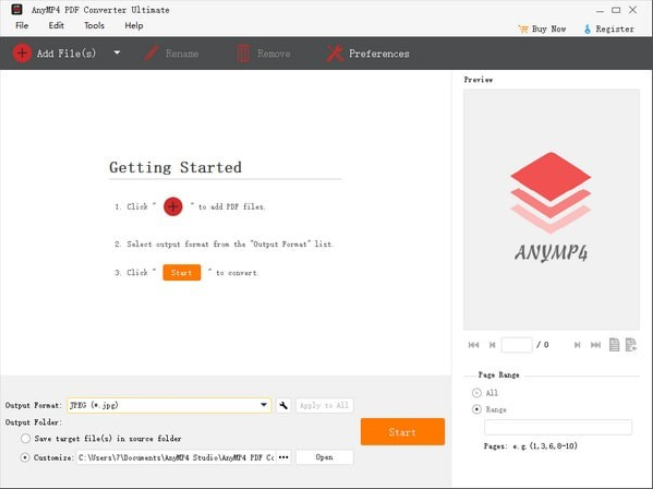Screen dimensions: 655x489
Task: Select the Range page range option
Action: pos(477,409)
